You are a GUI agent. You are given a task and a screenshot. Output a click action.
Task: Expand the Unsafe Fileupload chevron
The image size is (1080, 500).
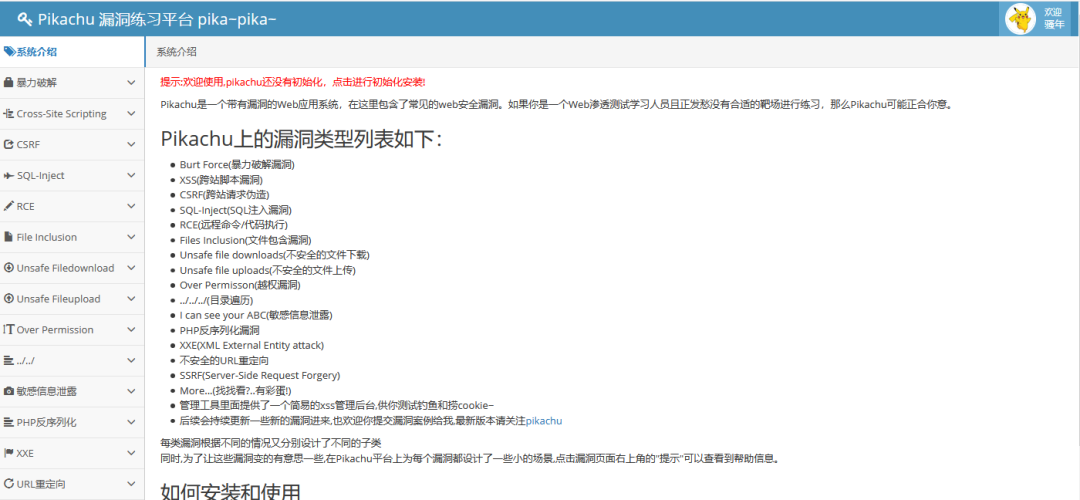[x=132, y=299]
